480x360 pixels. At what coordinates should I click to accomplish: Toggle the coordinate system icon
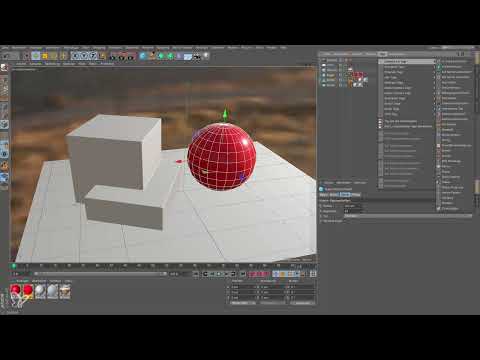click(103, 56)
